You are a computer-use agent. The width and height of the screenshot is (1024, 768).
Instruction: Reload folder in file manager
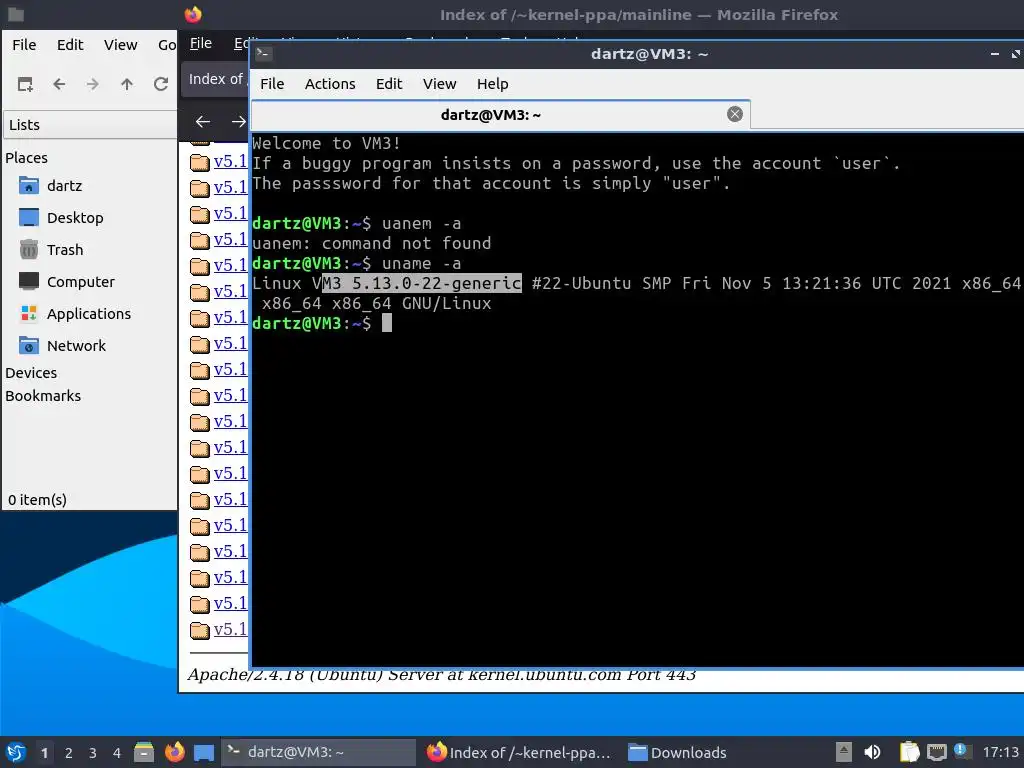point(161,84)
